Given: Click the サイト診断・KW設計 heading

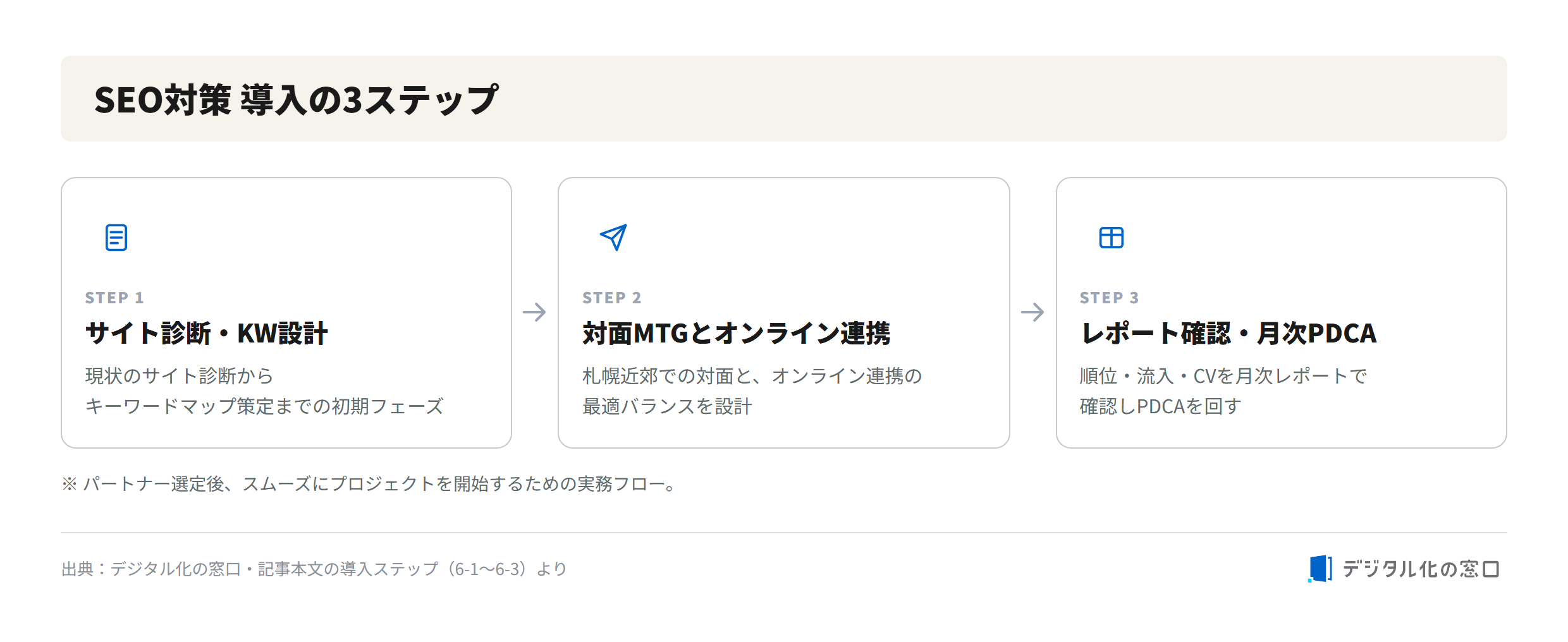Looking at the screenshot, I should pyautogui.click(x=207, y=333).
